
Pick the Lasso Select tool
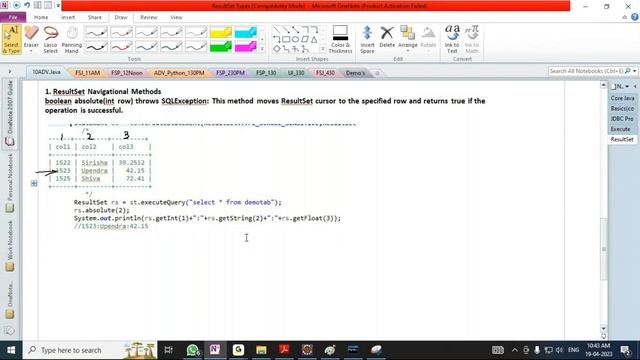pos(51,40)
